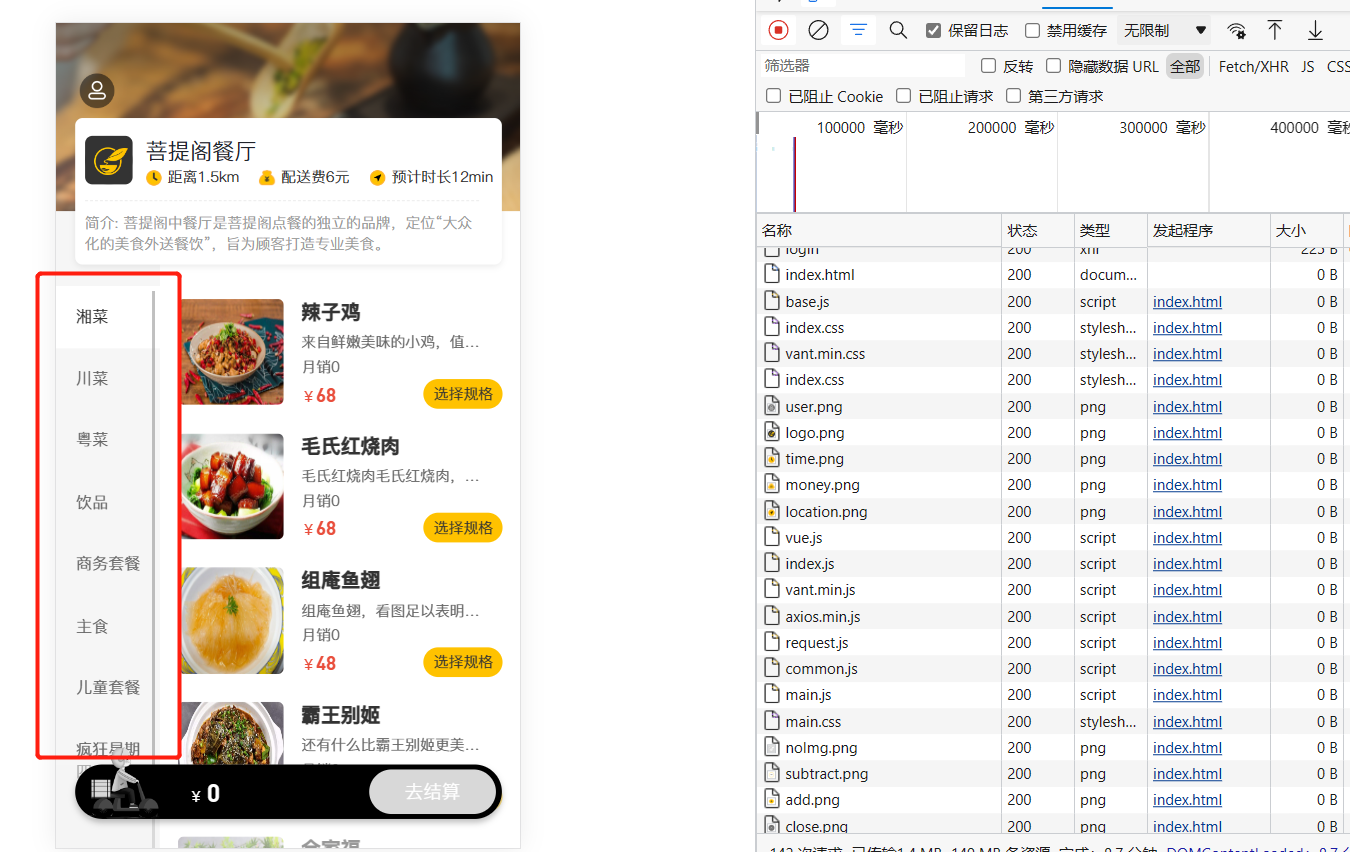1350x852 pixels.
Task: Stop recording network log (red button)
Action: (x=778, y=30)
